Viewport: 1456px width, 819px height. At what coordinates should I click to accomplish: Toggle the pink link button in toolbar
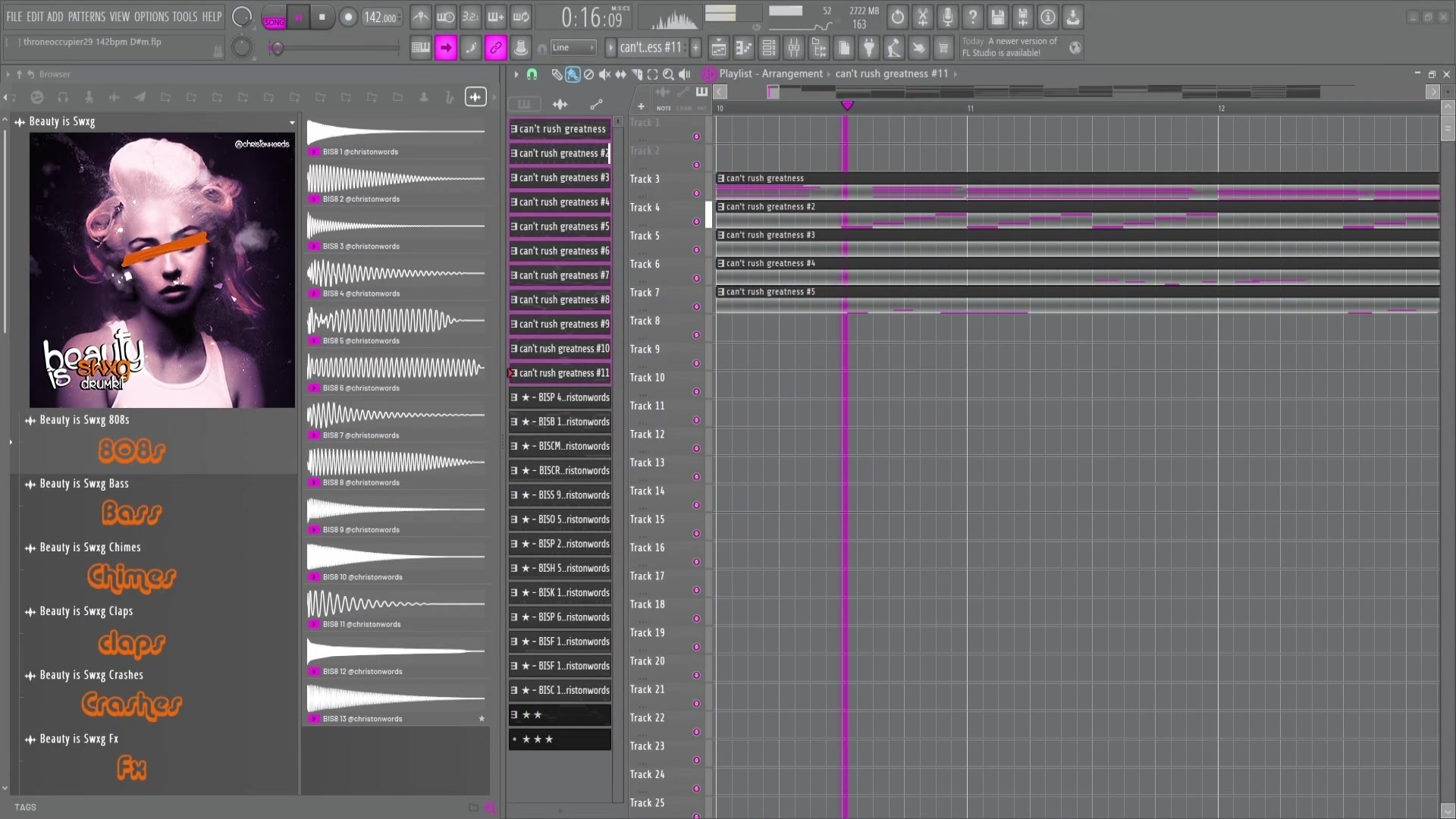495,49
